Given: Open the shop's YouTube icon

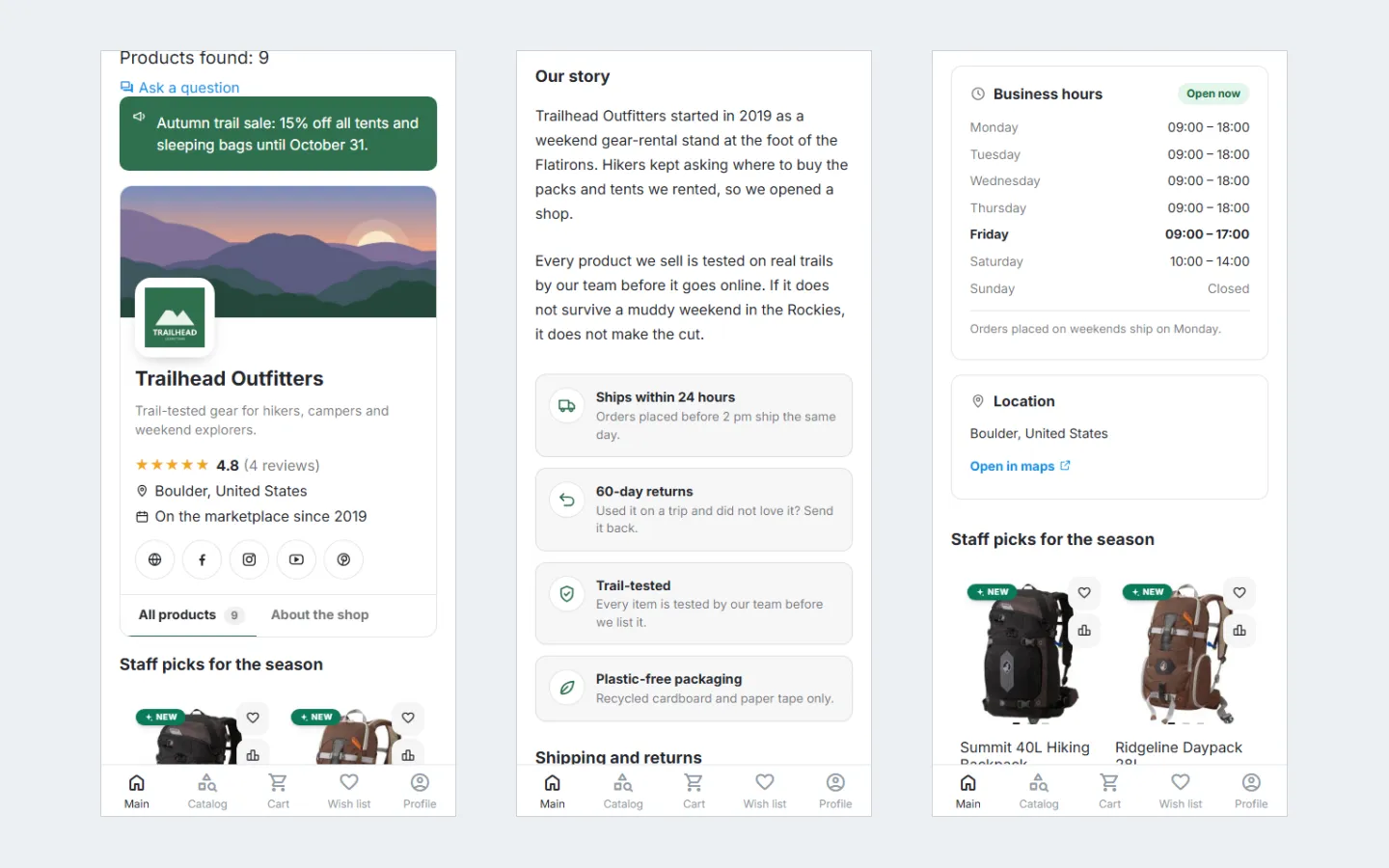Looking at the screenshot, I should tap(296, 559).
